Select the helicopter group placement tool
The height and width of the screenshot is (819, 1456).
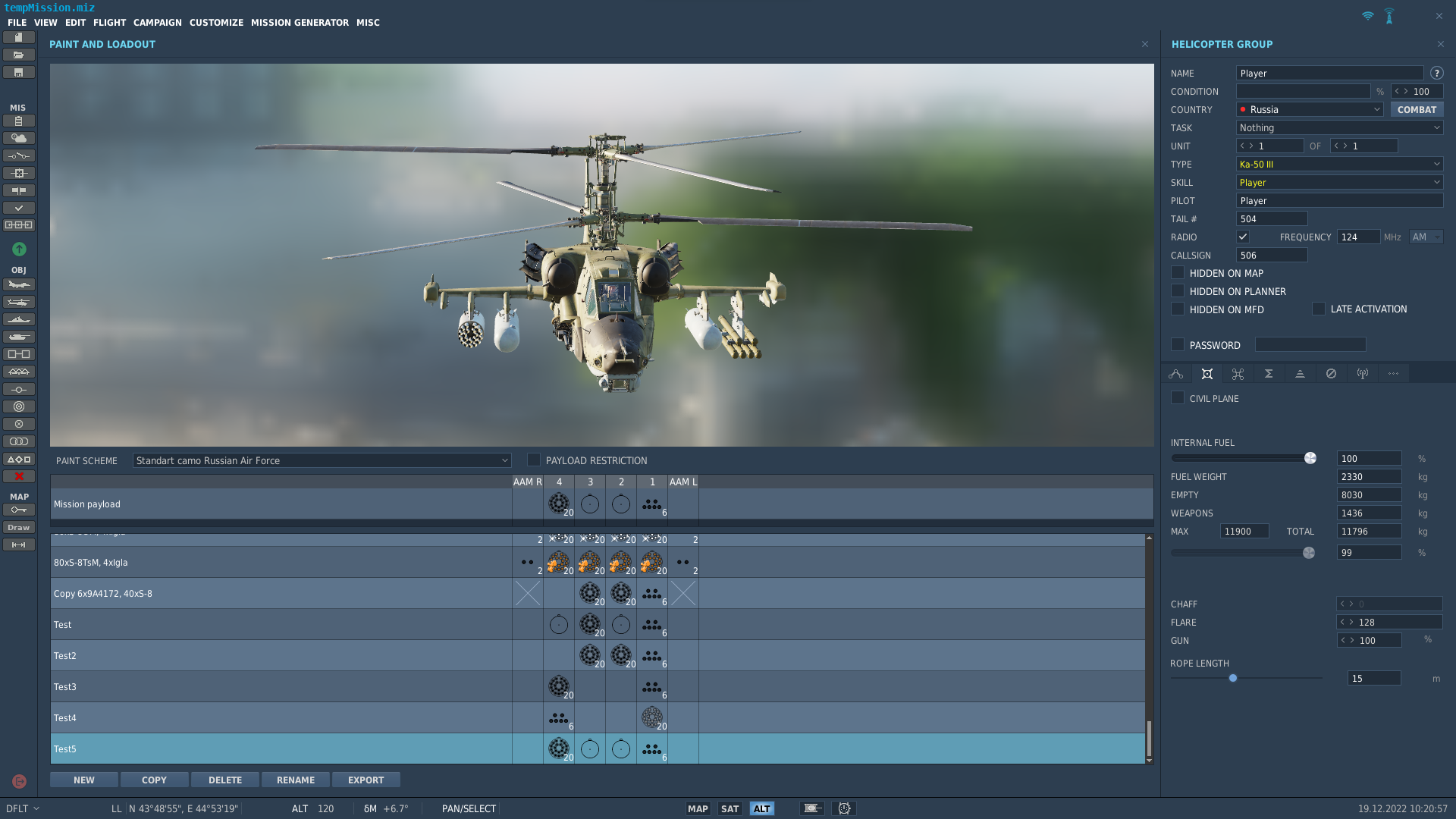coord(19,302)
